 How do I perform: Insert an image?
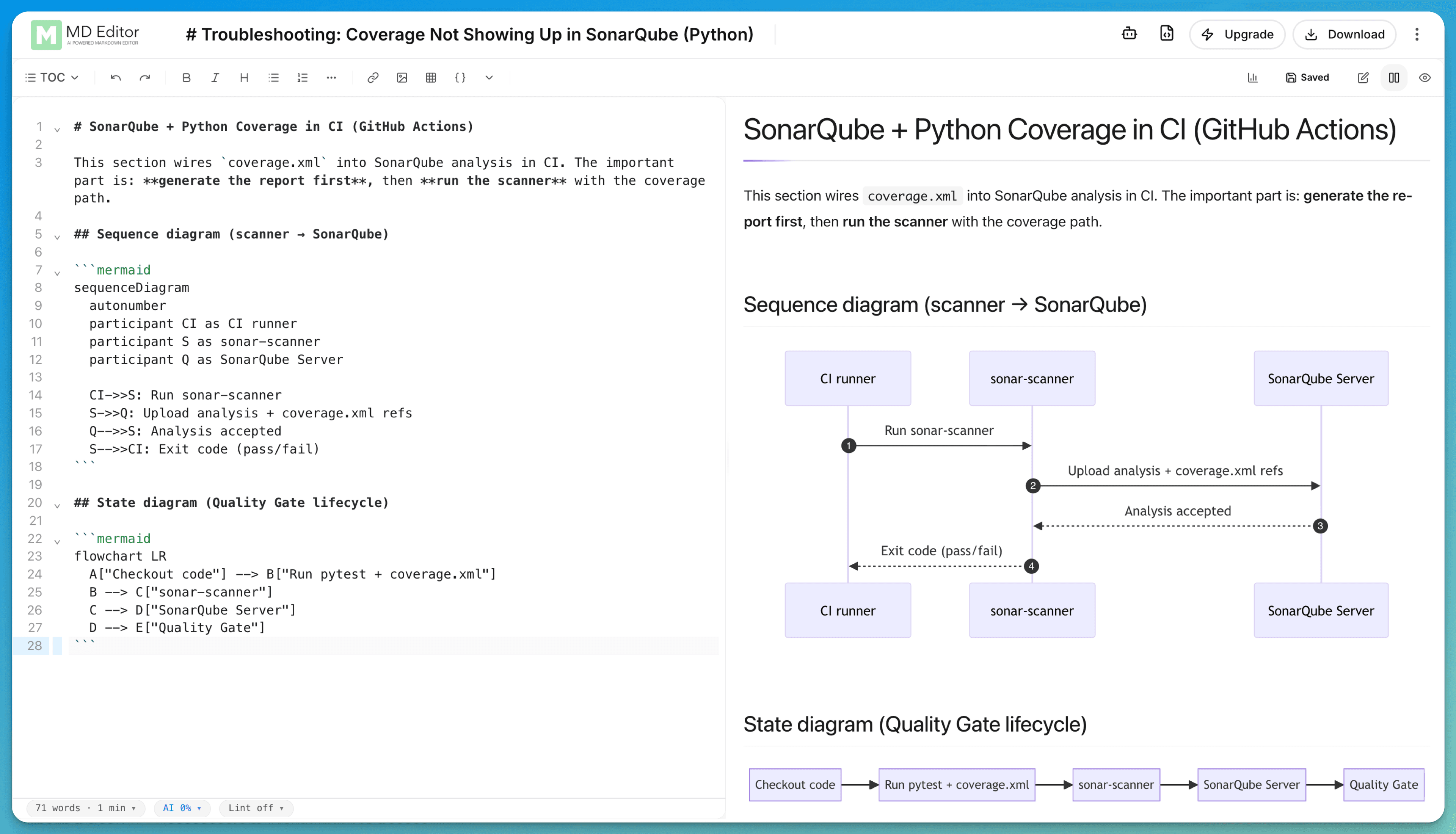pyautogui.click(x=402, y=77)
